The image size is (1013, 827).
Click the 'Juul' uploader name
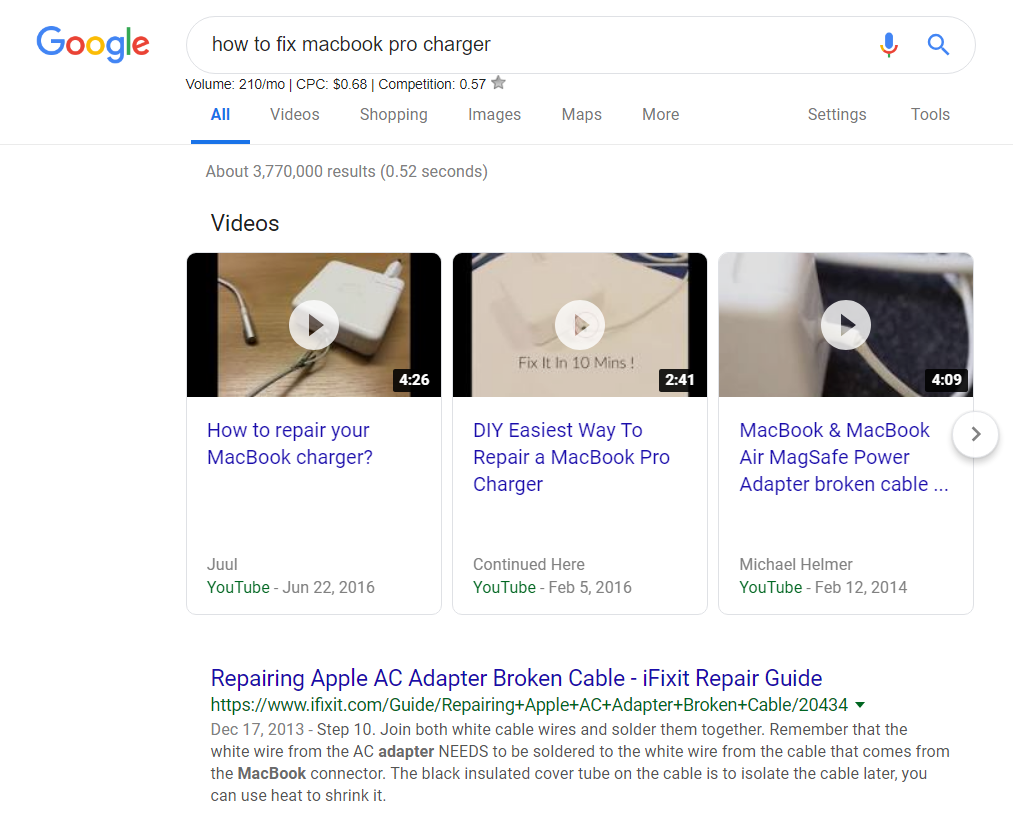222,564
